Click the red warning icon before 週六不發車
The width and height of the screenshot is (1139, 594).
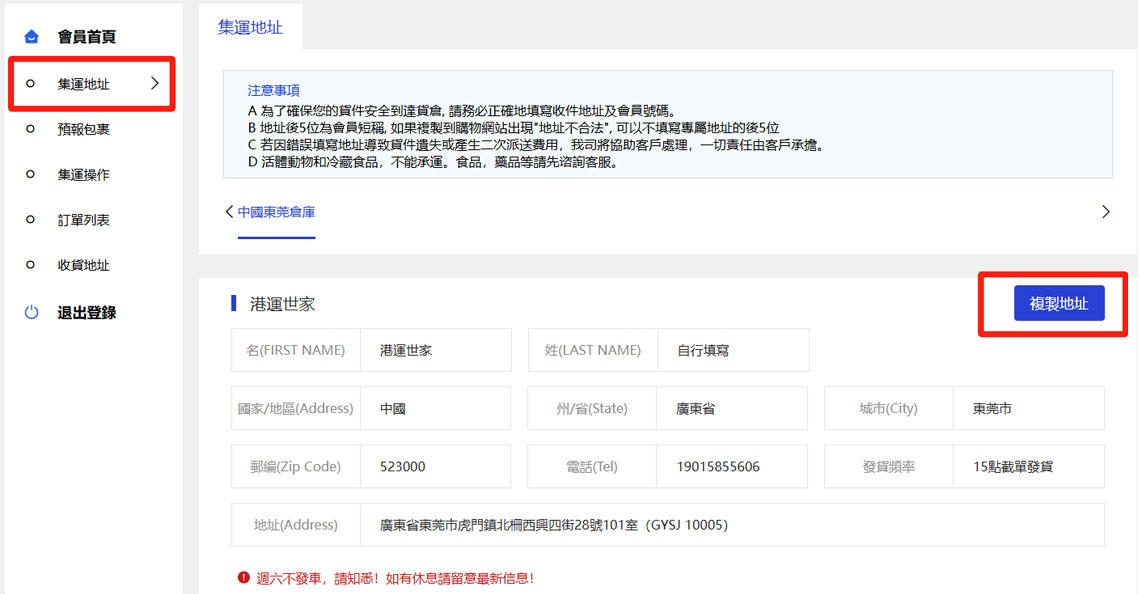point(243,578)
